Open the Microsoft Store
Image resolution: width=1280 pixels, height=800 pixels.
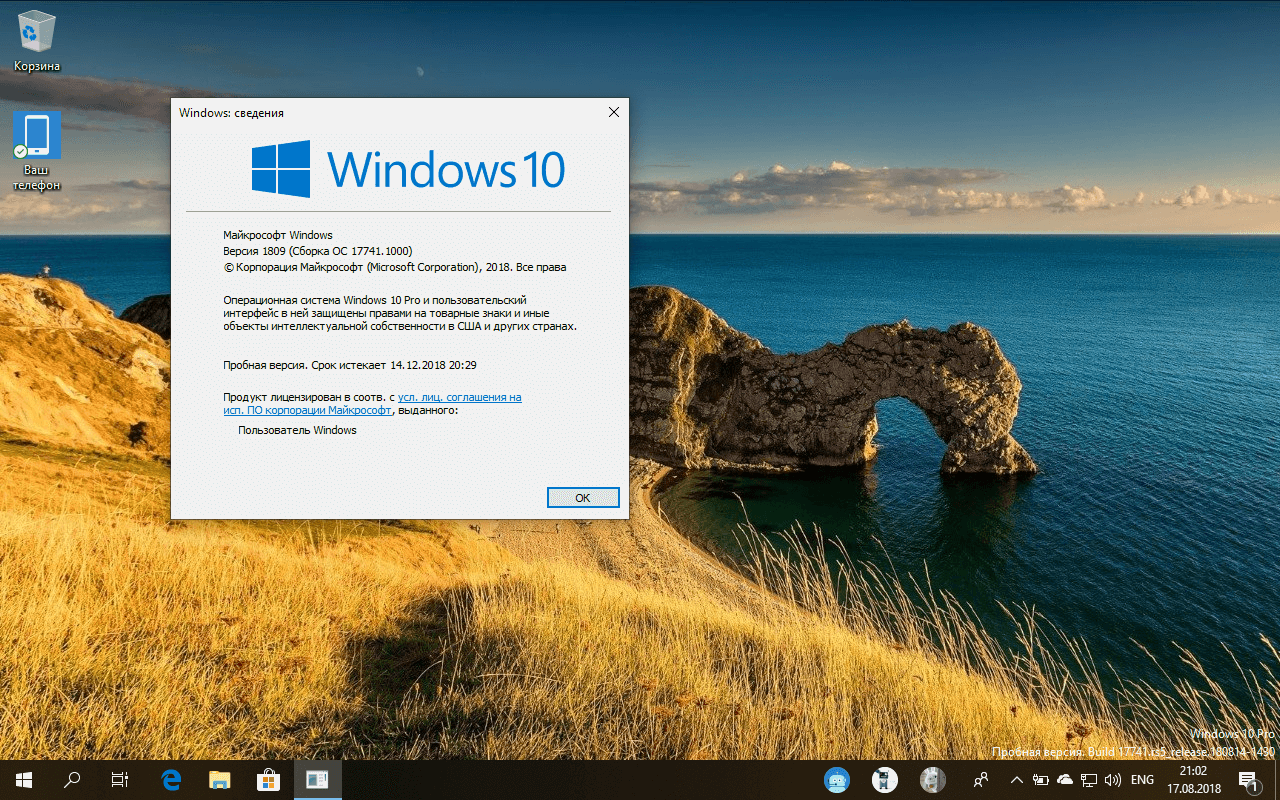(x=268, y=779)
